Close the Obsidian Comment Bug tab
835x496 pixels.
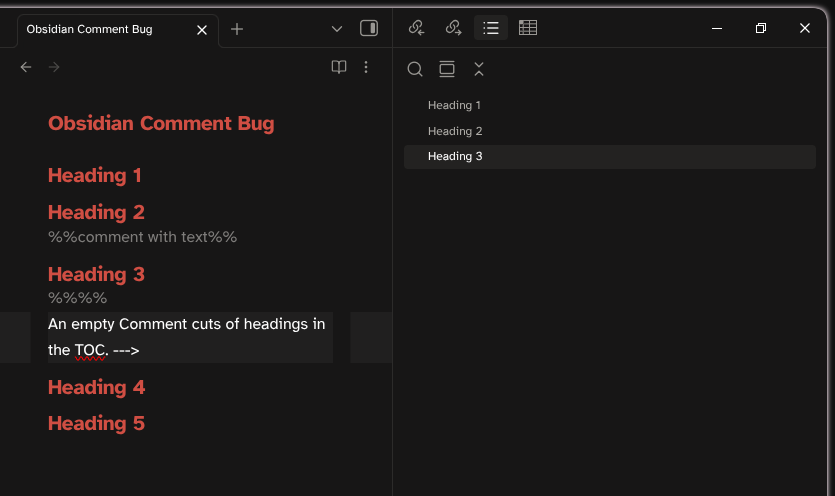pyautogui.click(x=202, y=30)
